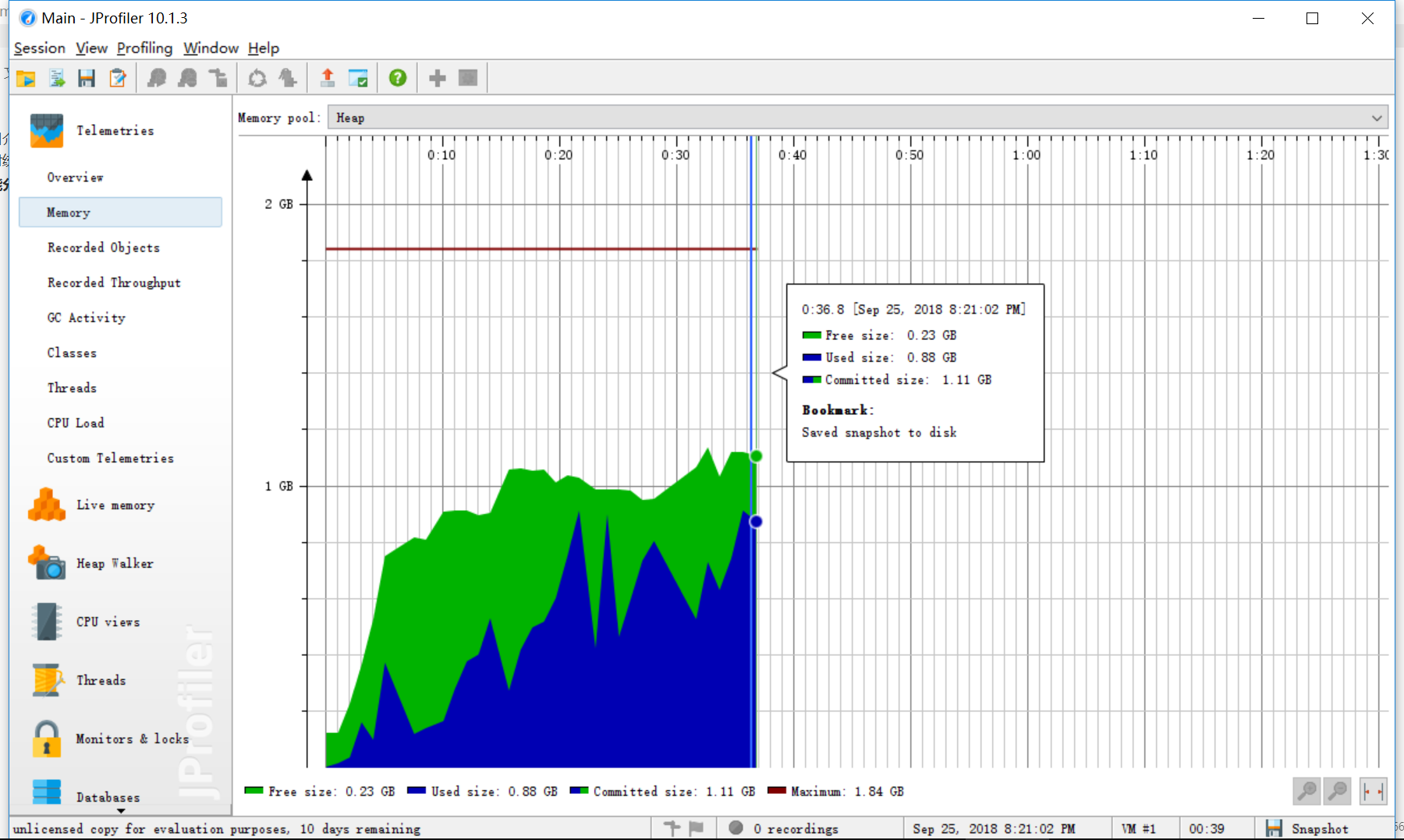Zoom out the telemetry graph

tap(1338, 791)
